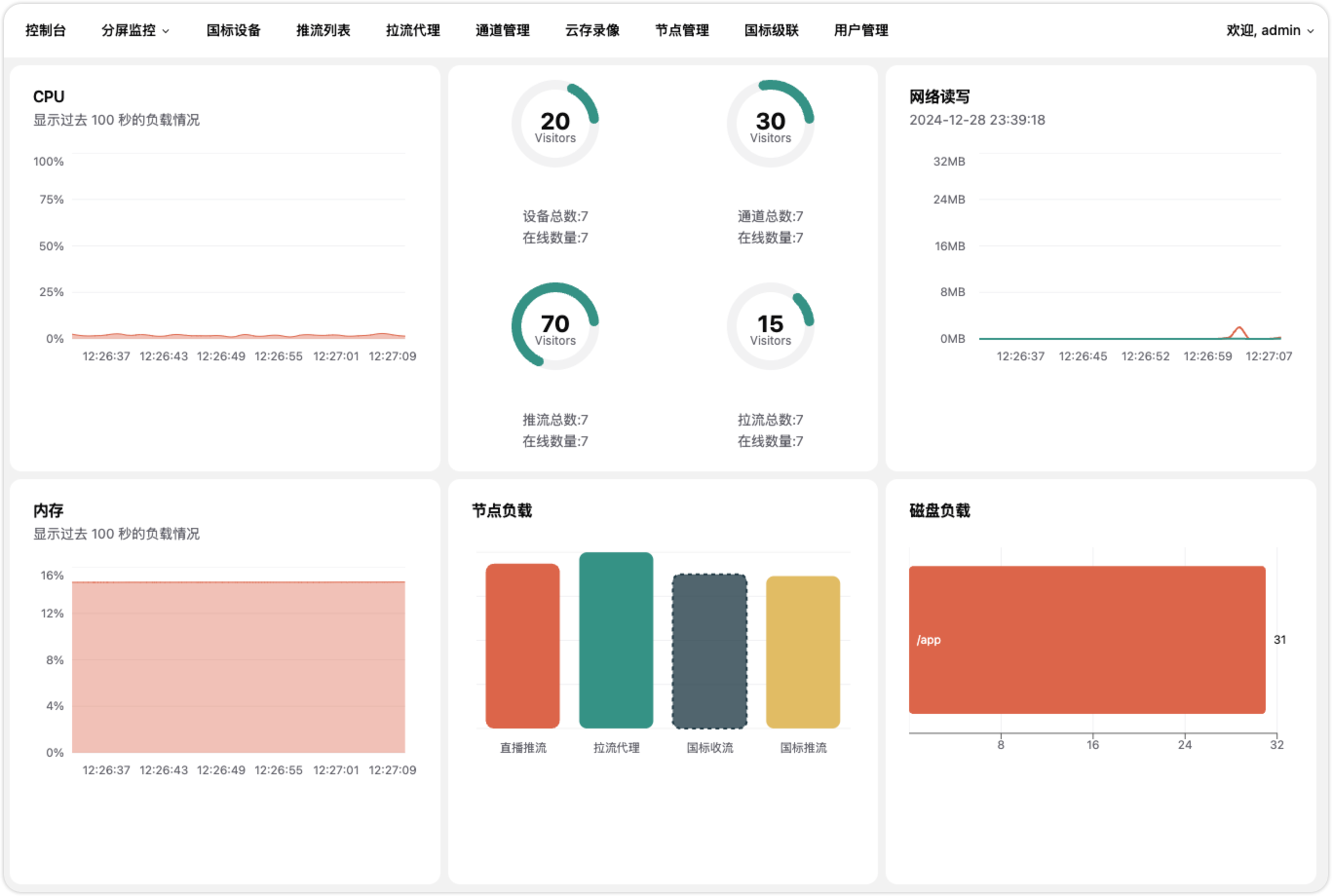Switch to 国标级联 page
This screenshot has height=896, width=1332.
772,30
